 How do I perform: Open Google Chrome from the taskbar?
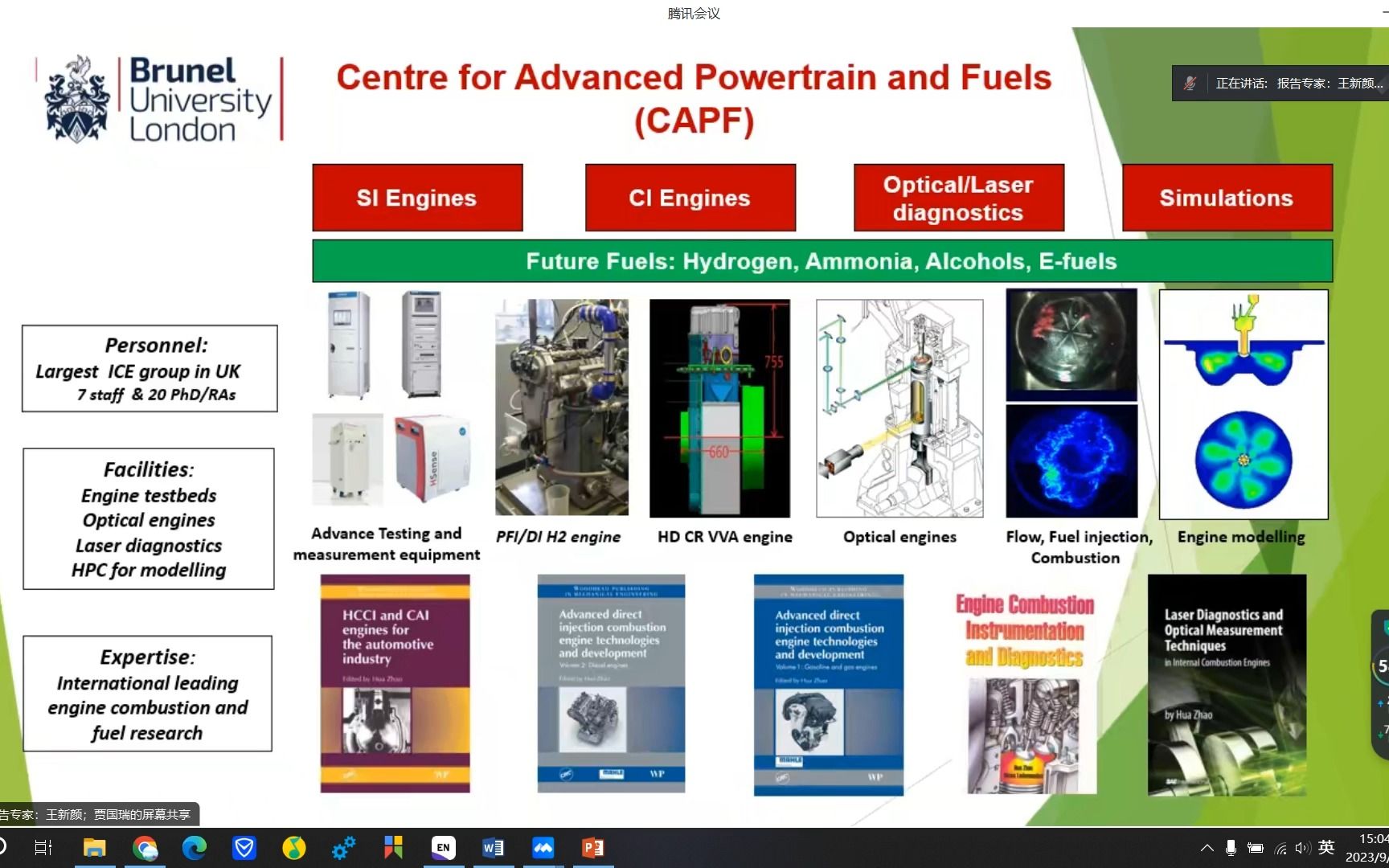(145, 848)
